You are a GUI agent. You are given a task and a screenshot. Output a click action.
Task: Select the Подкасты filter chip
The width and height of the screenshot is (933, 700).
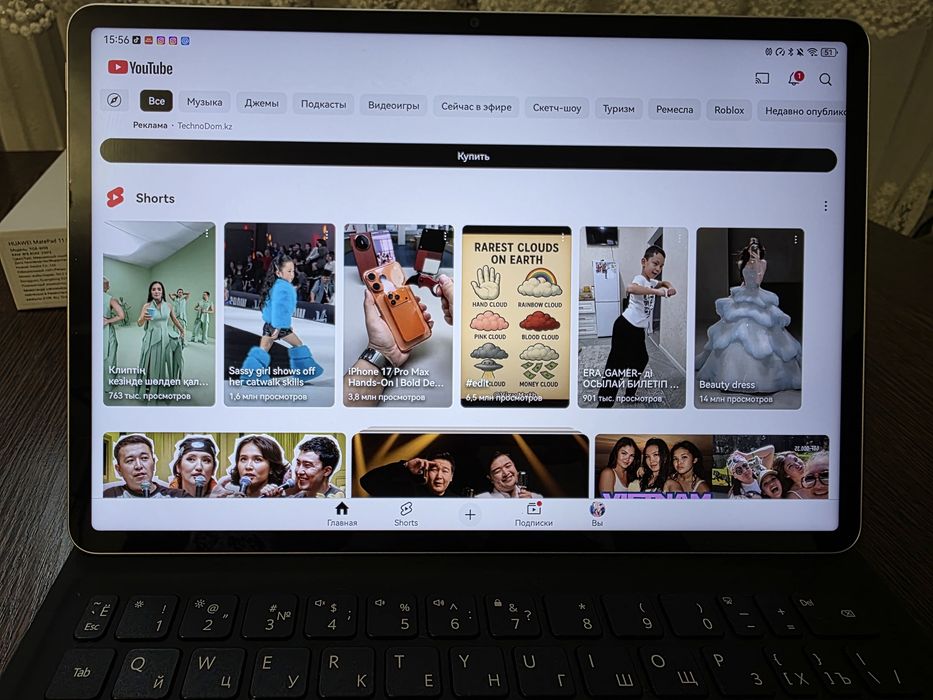coord(323,104)
